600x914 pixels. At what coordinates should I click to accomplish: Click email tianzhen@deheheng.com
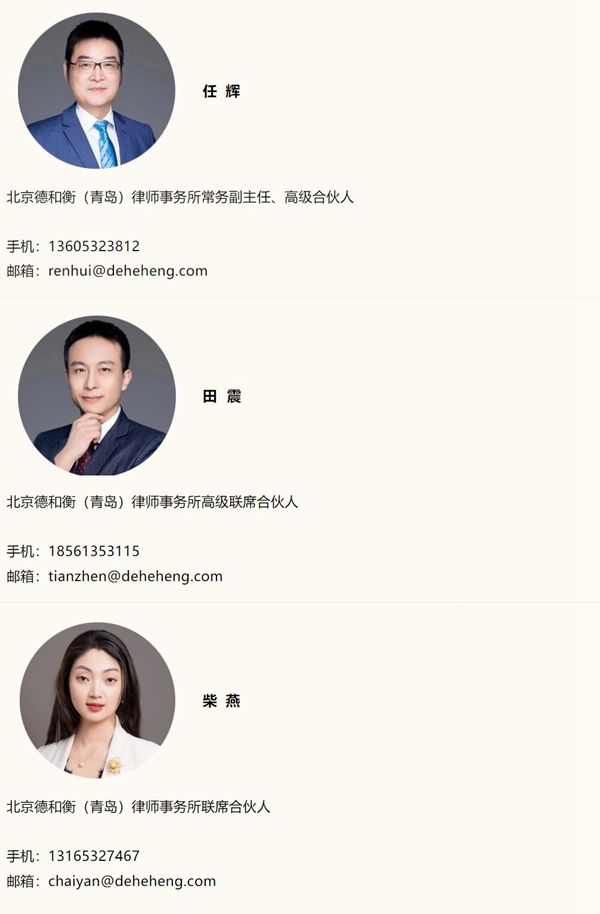pos(135,576)
